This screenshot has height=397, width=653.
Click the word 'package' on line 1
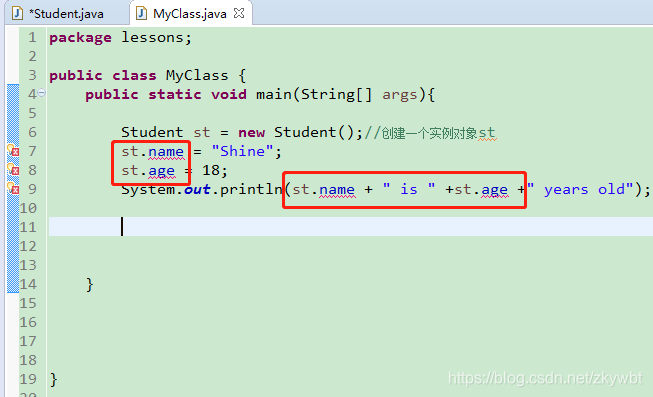80,38
